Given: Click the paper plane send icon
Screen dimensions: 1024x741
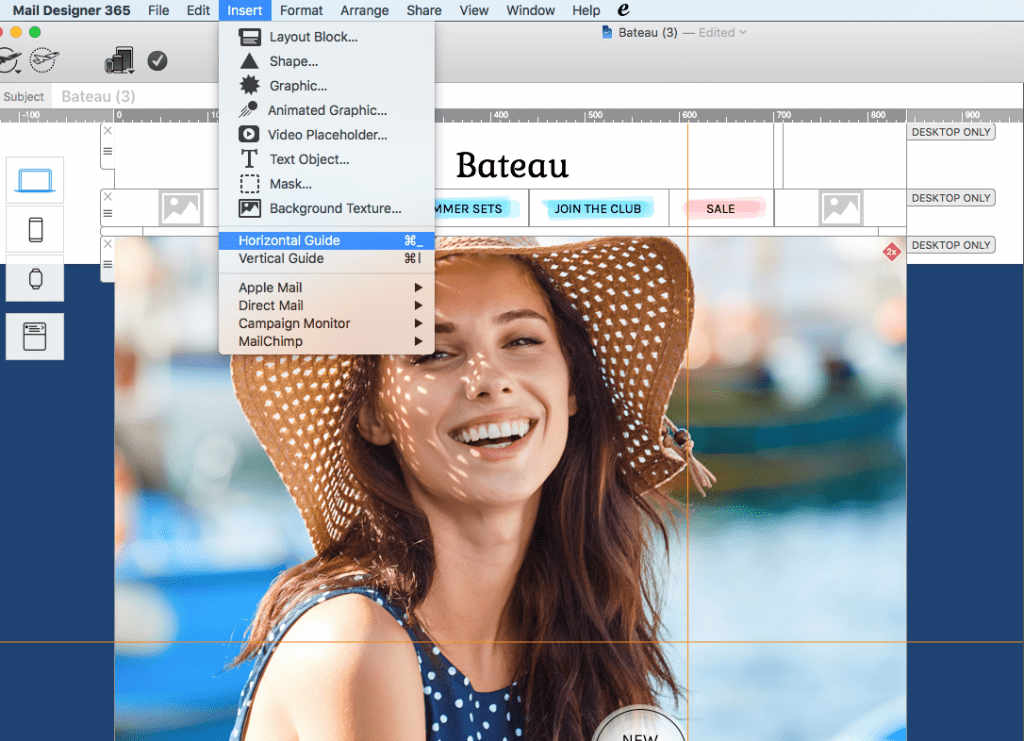Looking at the screenshot, I should pos(9,61).
